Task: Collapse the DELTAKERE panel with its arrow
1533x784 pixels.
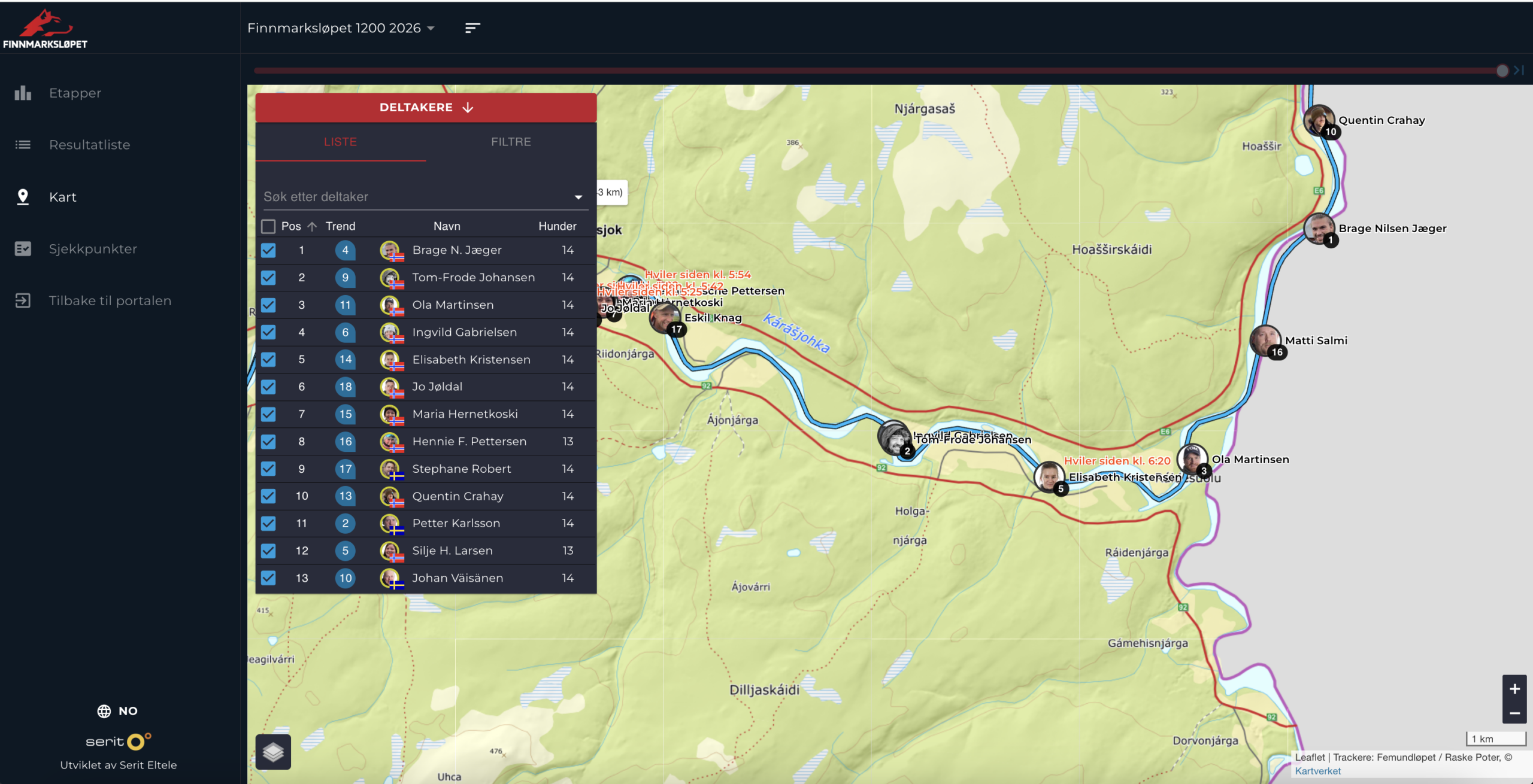Action: pyautogui.click(x=468, y=107)
